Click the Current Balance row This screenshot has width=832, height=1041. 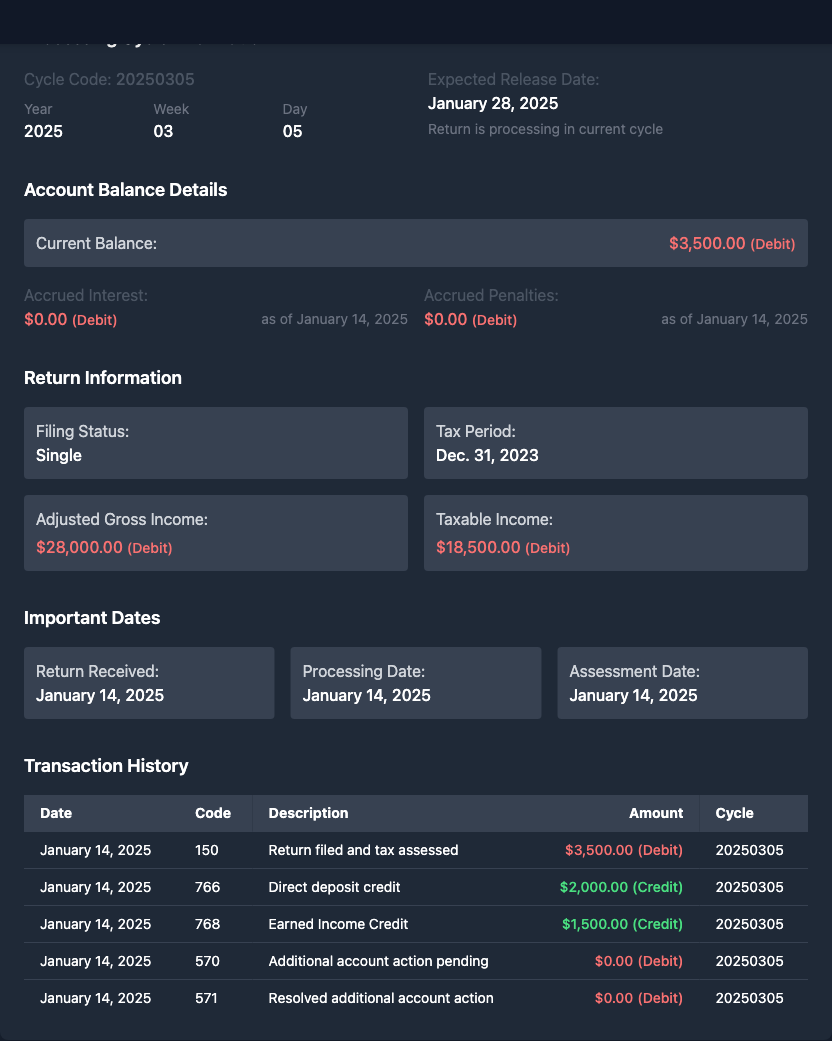[415, 243]
